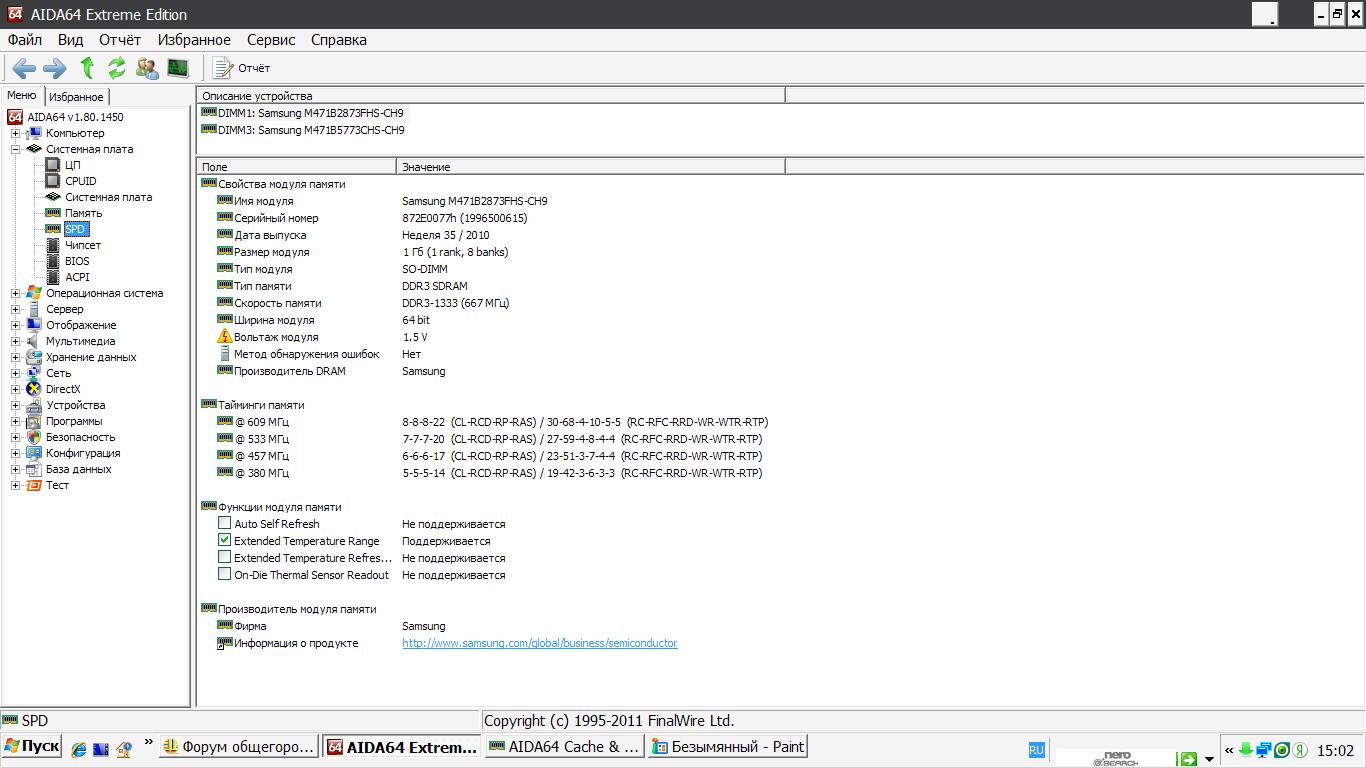Screen dimensions: 1366x768
Task: Click the users icon in the toolbar
Action: click(147, 68)
